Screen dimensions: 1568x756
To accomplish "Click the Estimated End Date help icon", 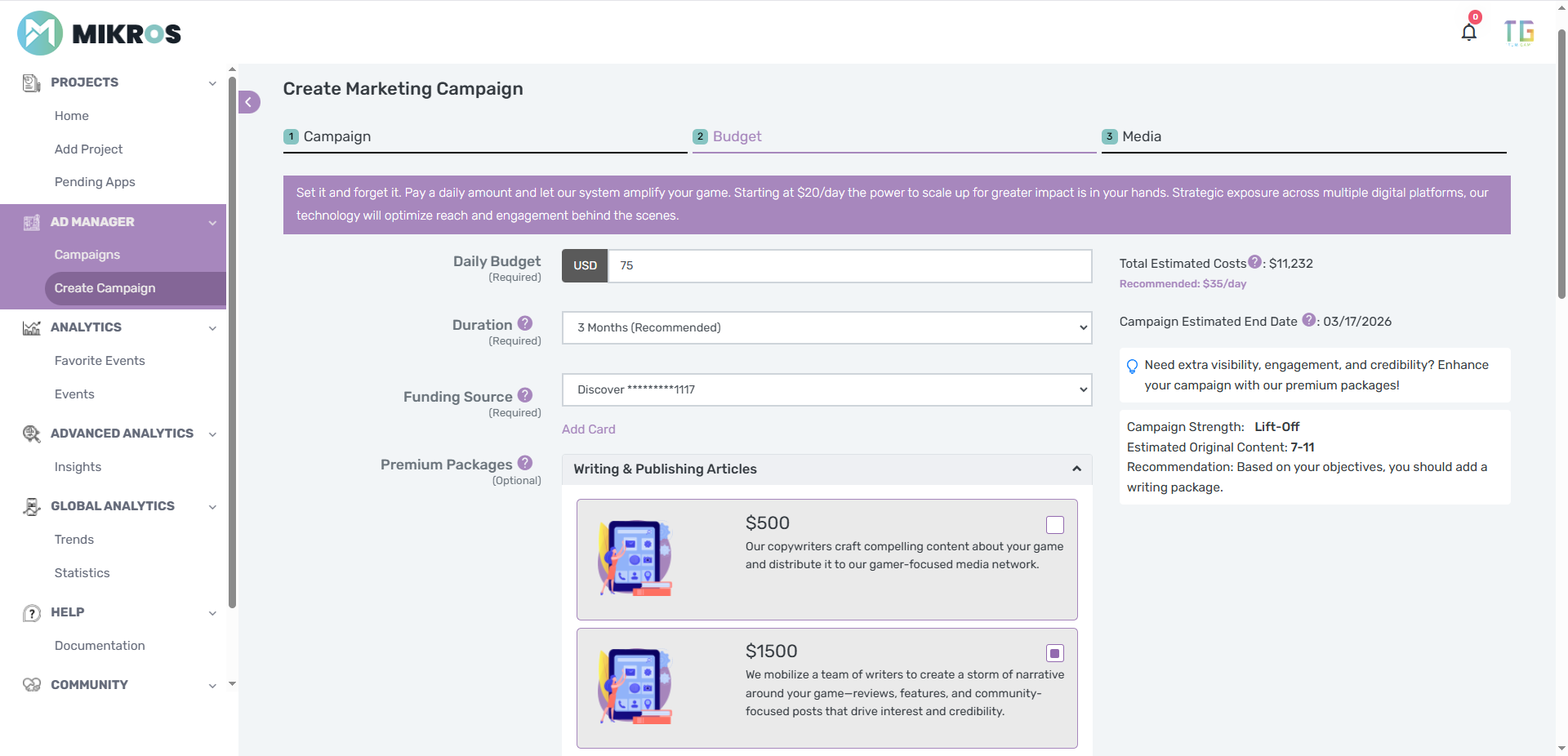I will 1308,320.
